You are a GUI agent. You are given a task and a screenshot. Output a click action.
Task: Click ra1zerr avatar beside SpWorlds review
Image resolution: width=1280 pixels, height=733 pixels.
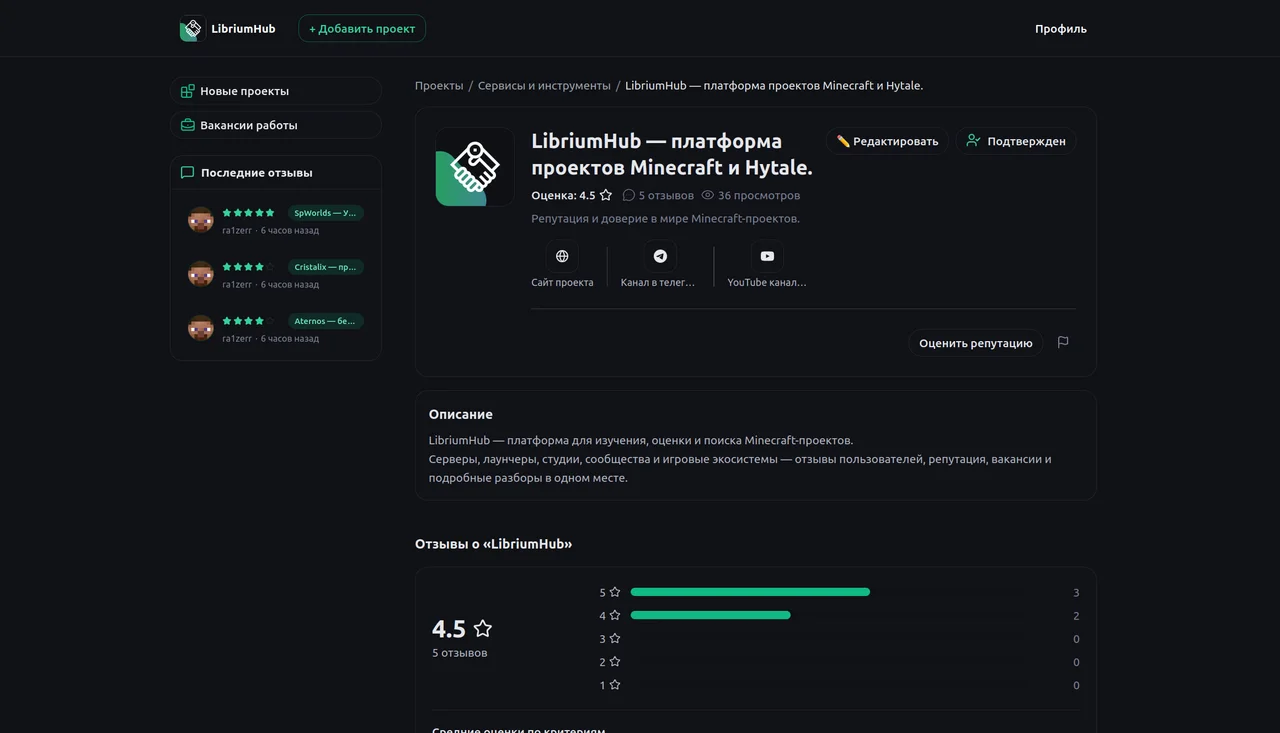pyautogui.click(x=201, y=220)
